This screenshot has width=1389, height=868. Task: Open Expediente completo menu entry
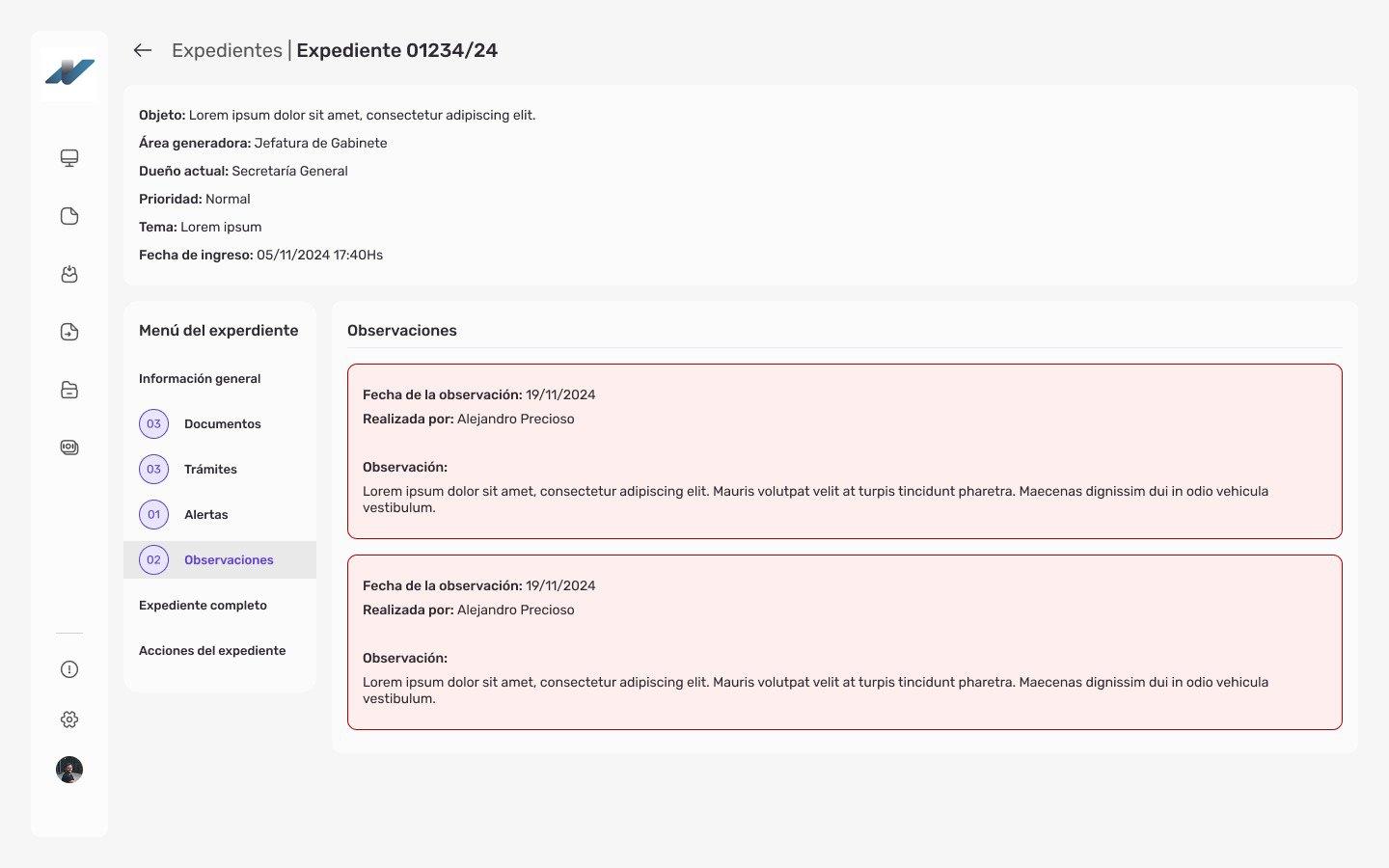pos(203,606)
